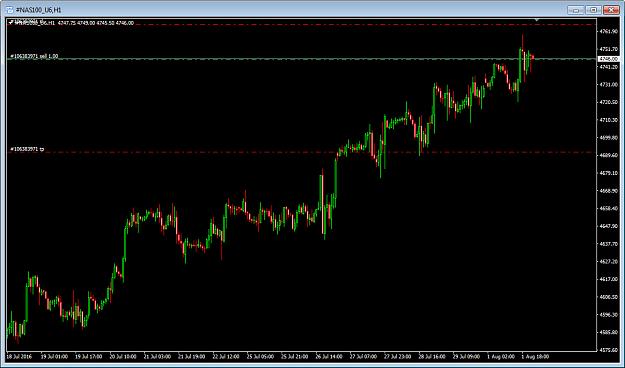
Task: Click time axis label '27 Jul 23:00'
Action: click(x=398, y=356)
